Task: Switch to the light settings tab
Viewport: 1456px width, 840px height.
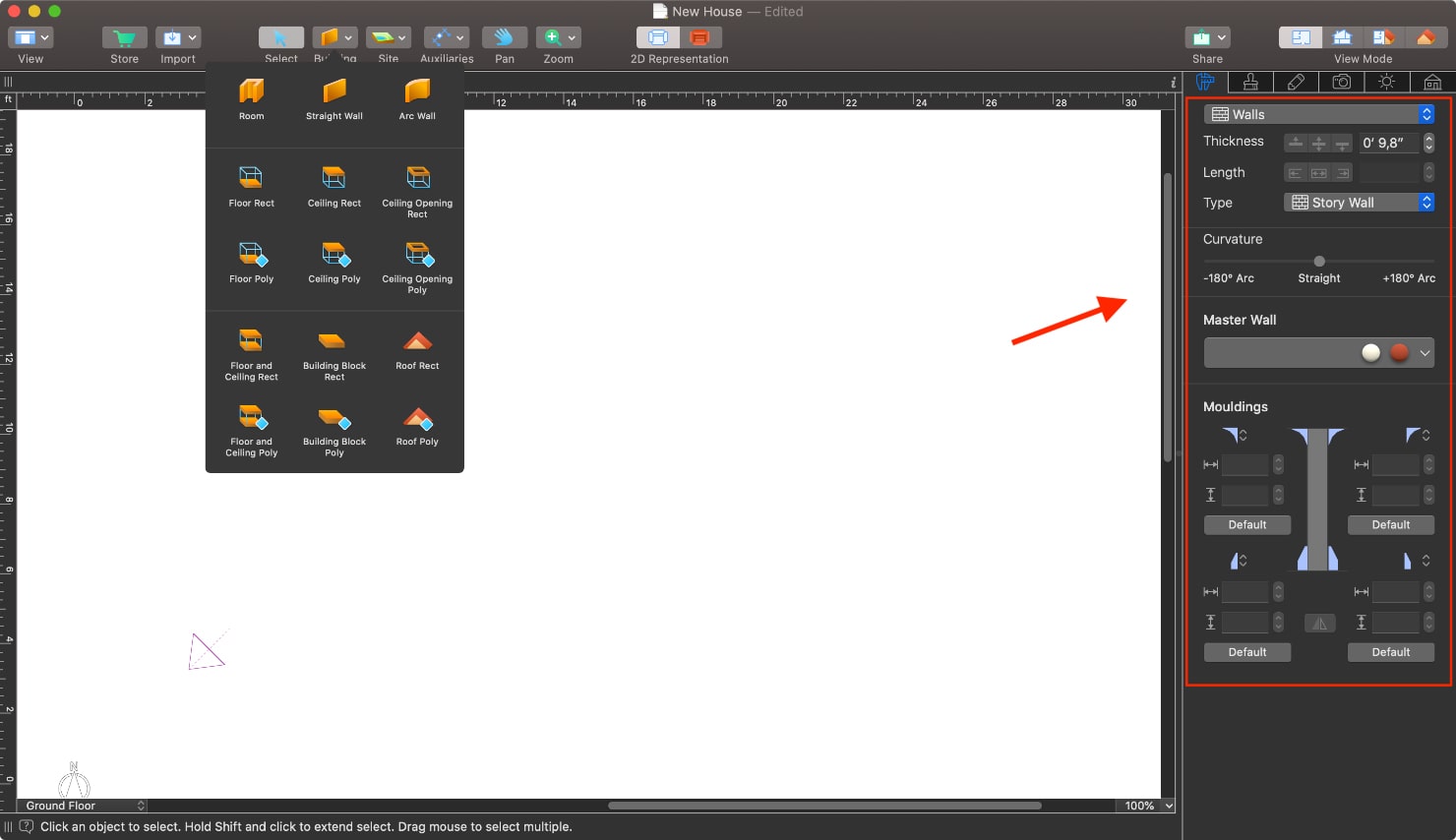Action: 1386,82
